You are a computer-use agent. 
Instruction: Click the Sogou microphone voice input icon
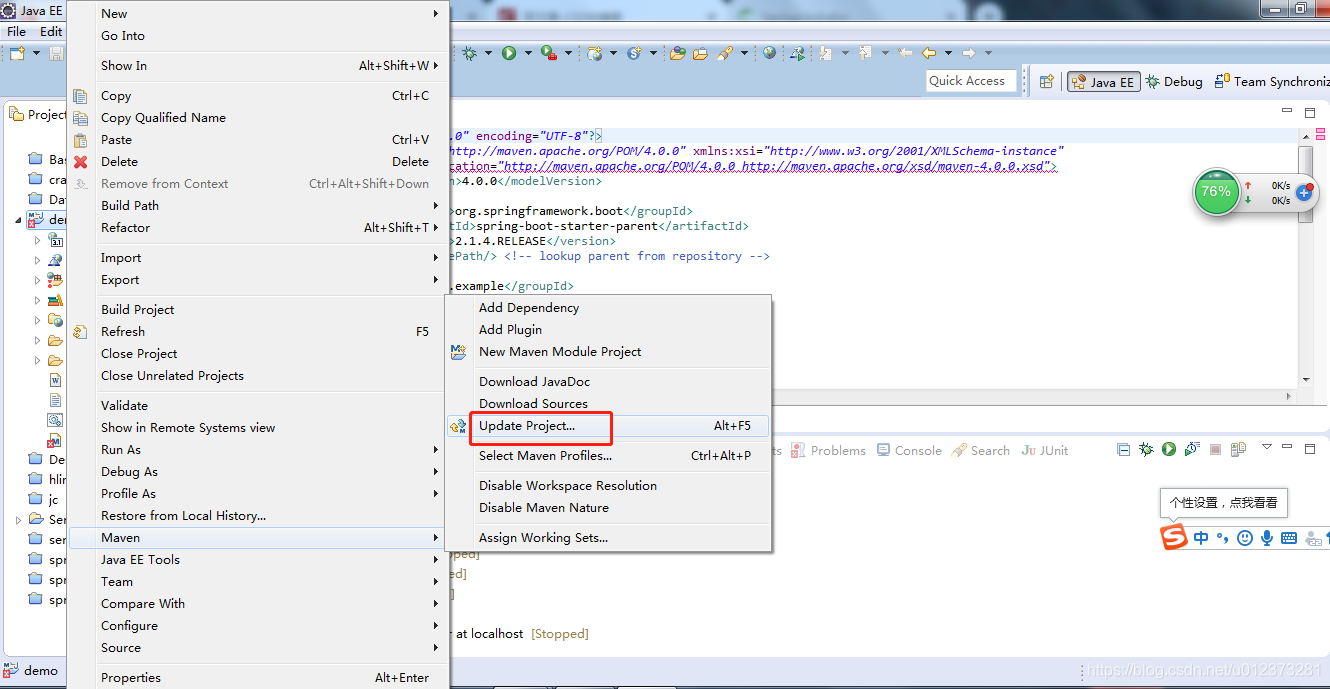(x=1267, y=538)
